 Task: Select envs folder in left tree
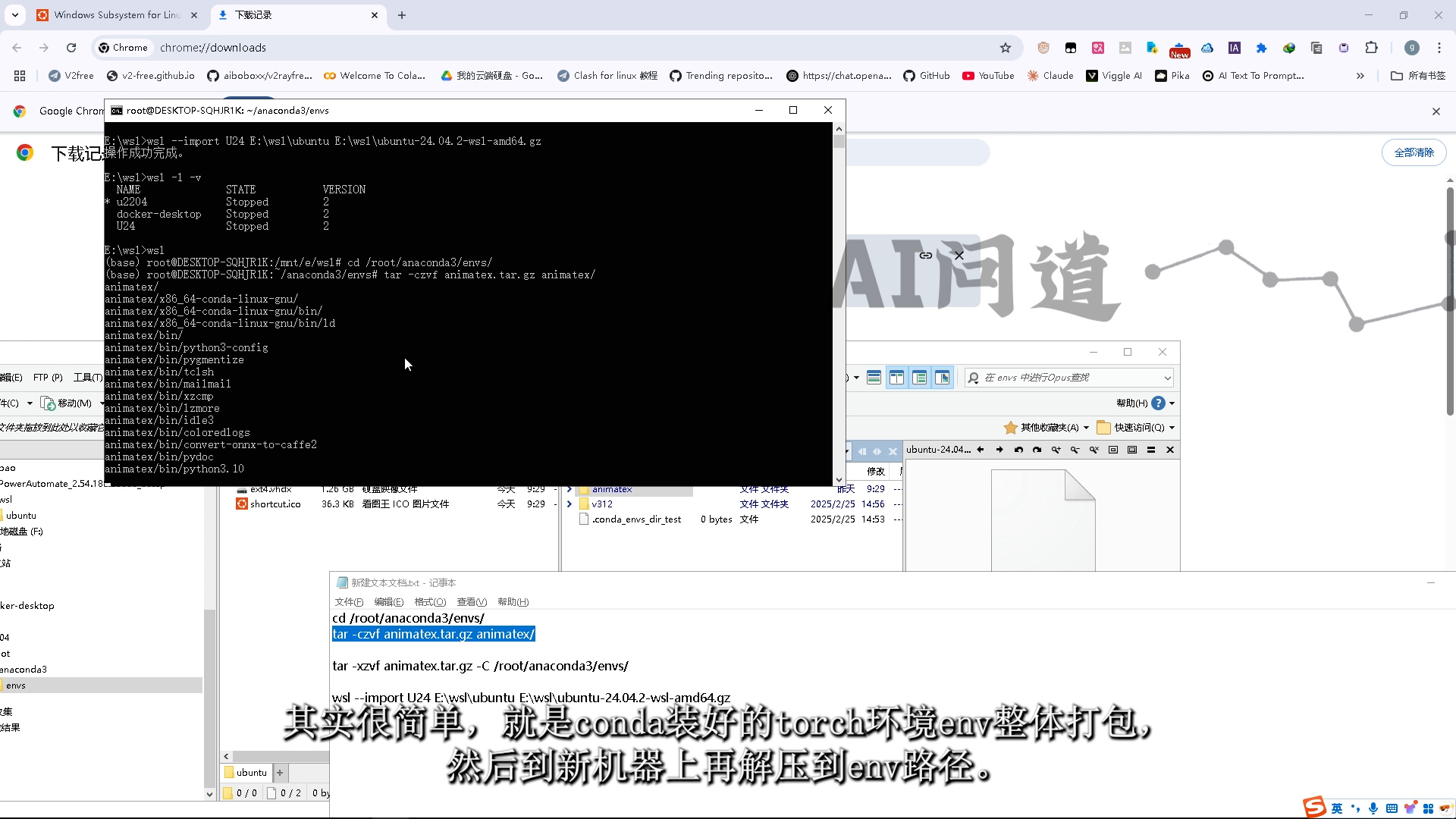coord(16,686)
